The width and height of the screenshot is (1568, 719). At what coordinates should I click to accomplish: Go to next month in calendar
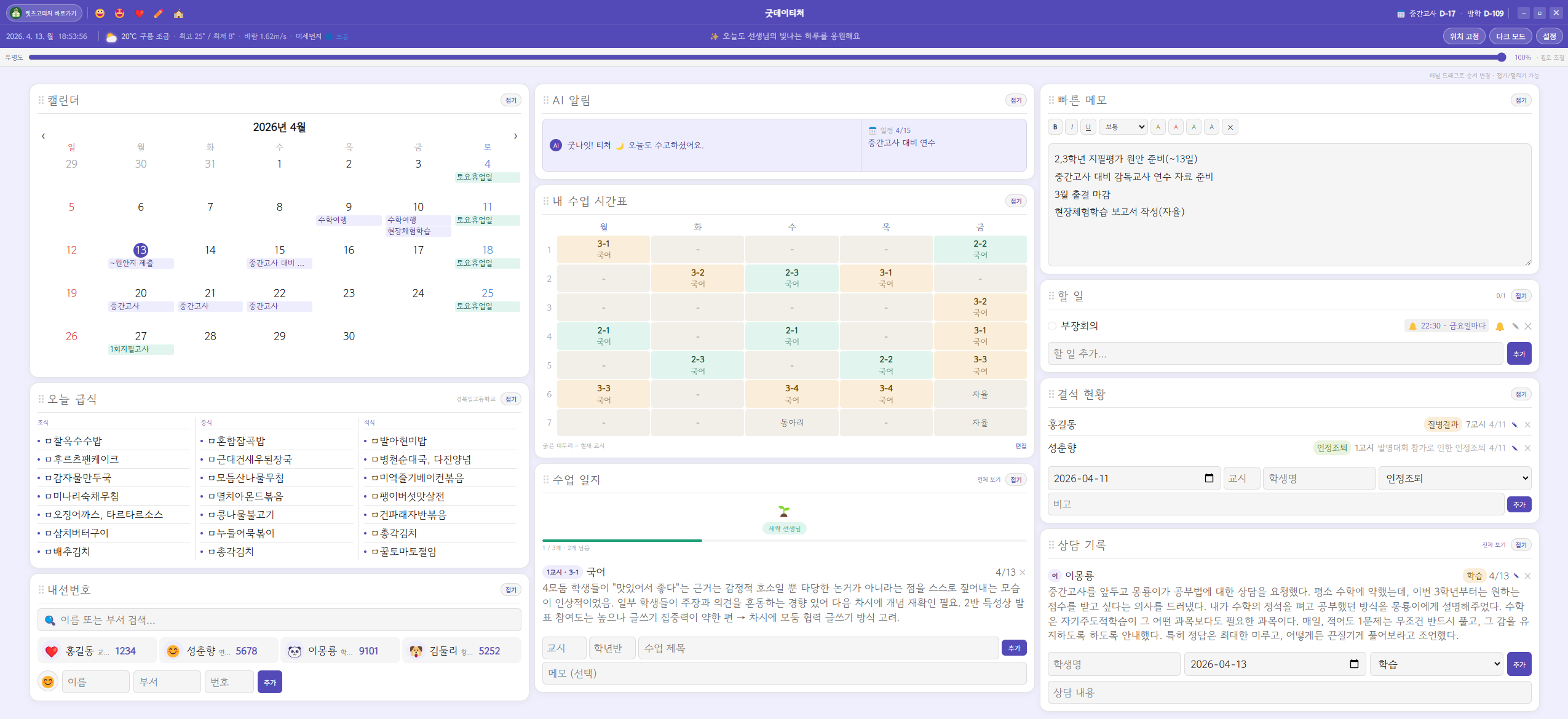[515, 136]
